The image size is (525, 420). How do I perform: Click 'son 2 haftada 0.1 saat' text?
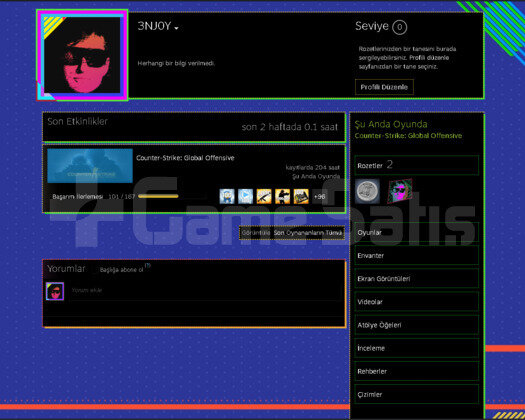point(290,127)
